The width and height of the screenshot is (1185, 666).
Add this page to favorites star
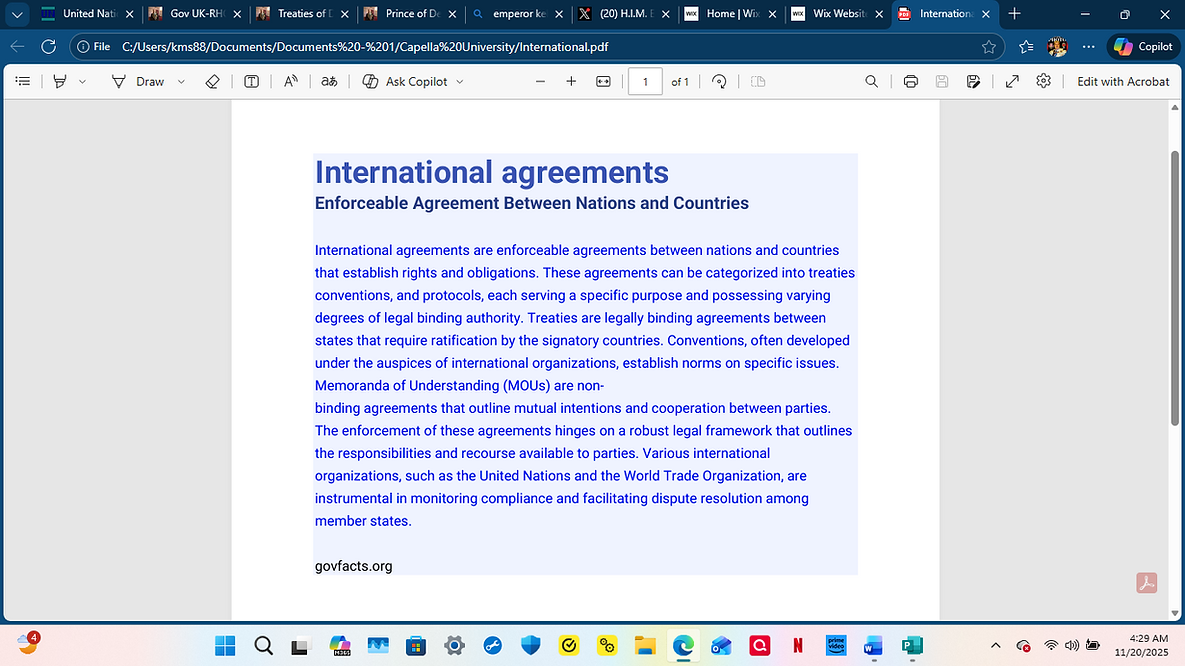point(987,46)
